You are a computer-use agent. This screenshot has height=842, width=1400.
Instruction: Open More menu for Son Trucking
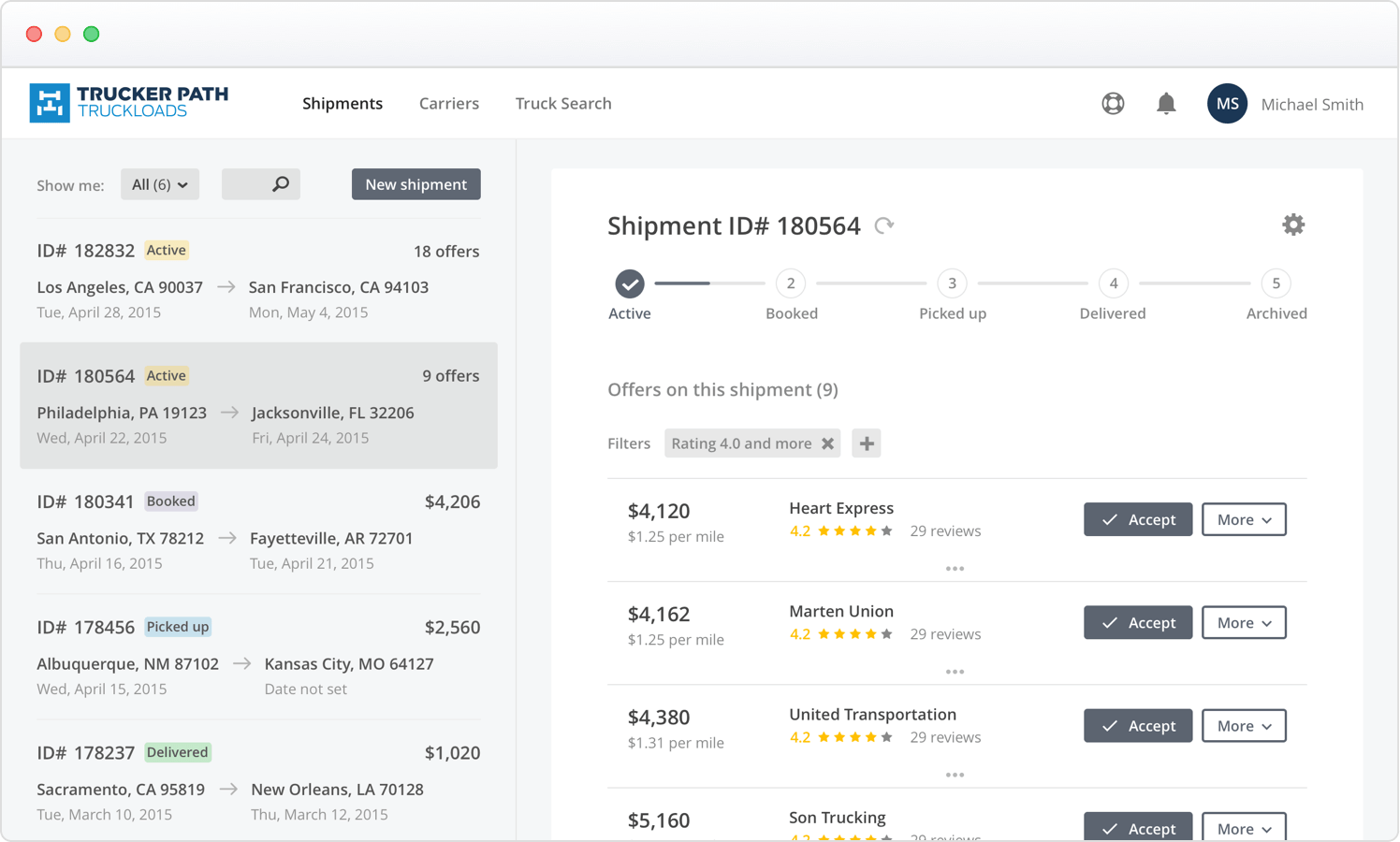click(x=1244, y=827)
